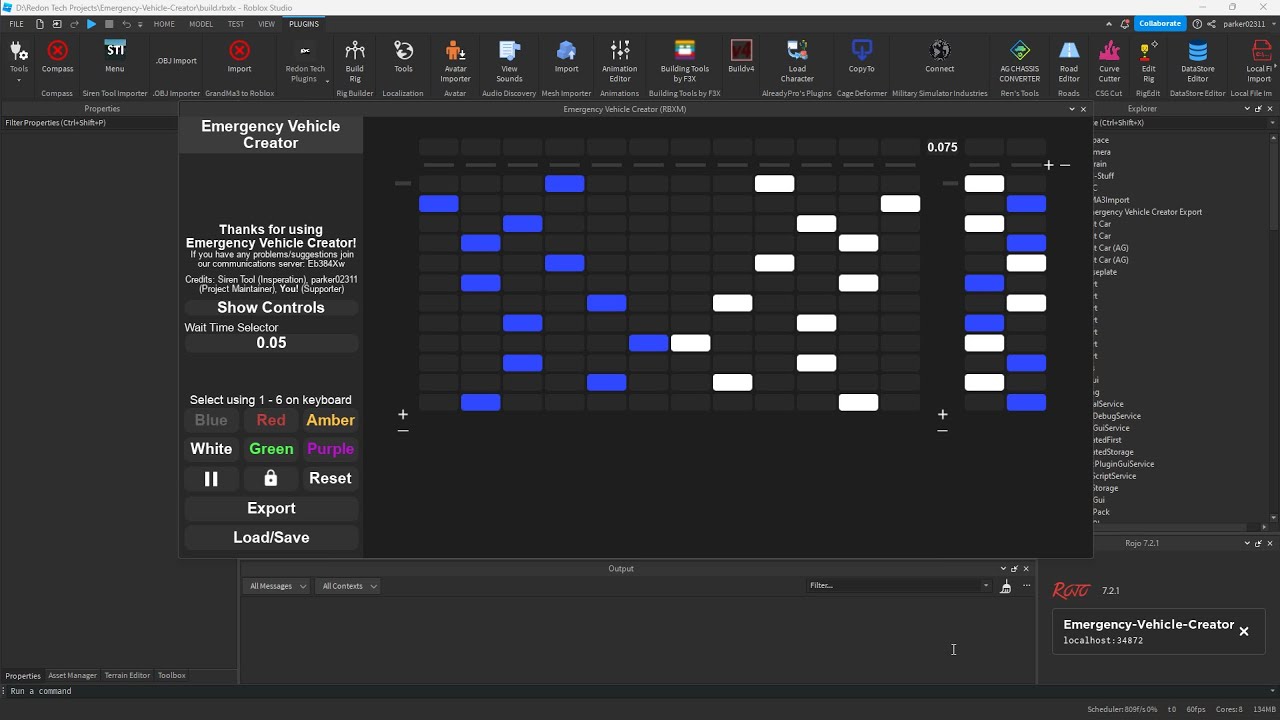This screenshot has height=720, width=1280.
Task: Launch the AG Chassis Converter
Action: (x=1020, y=62)
